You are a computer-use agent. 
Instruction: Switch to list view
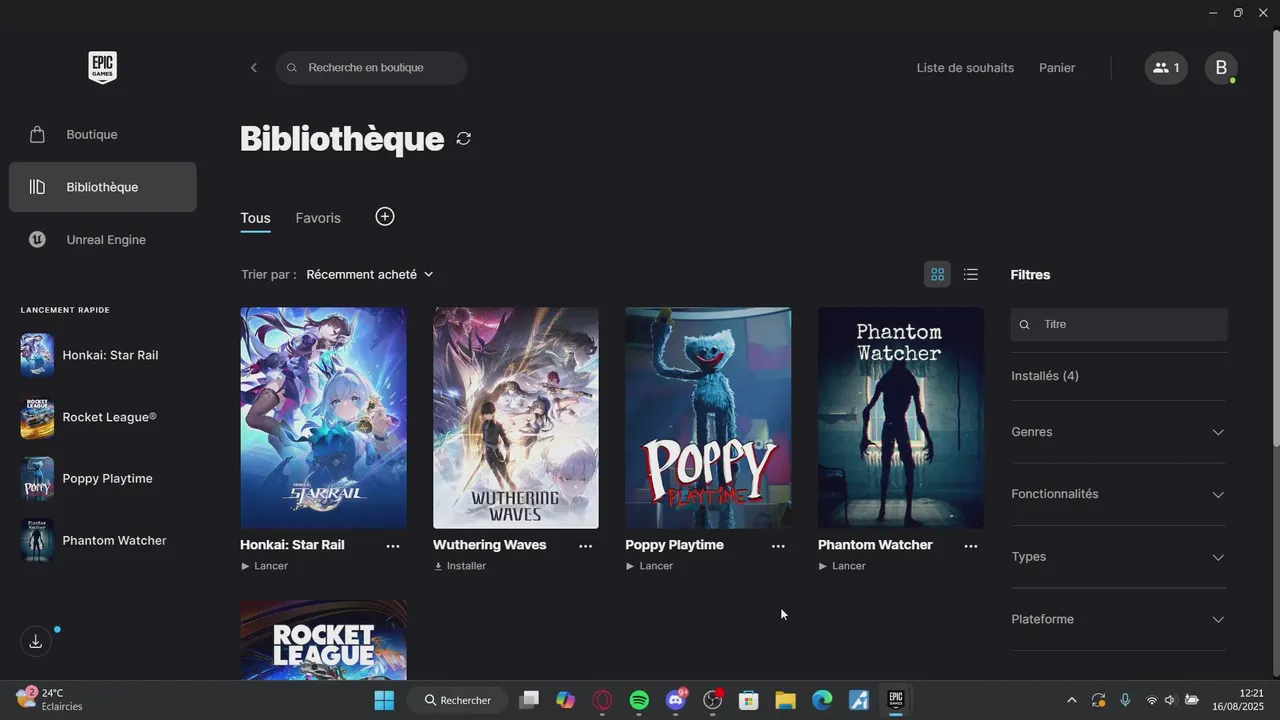pos(970,274)
